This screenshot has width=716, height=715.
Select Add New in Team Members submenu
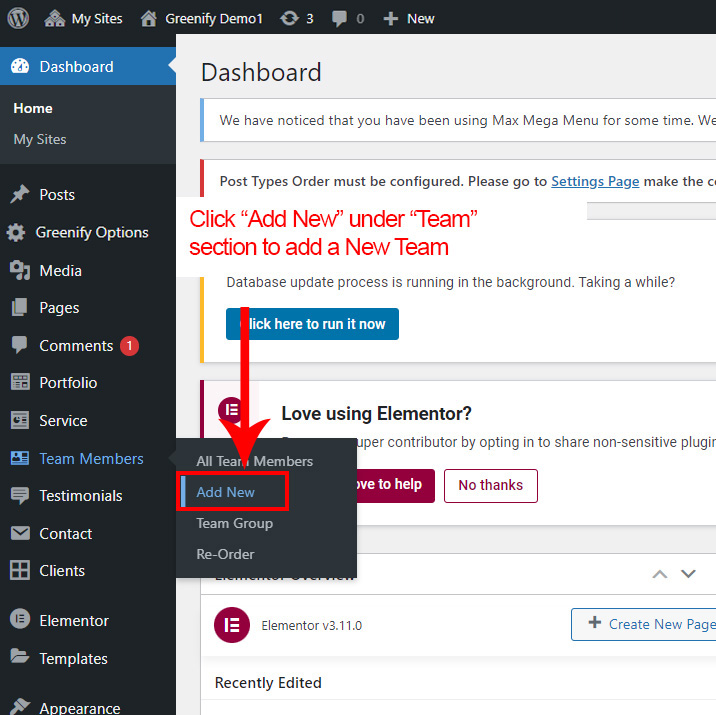226,492
